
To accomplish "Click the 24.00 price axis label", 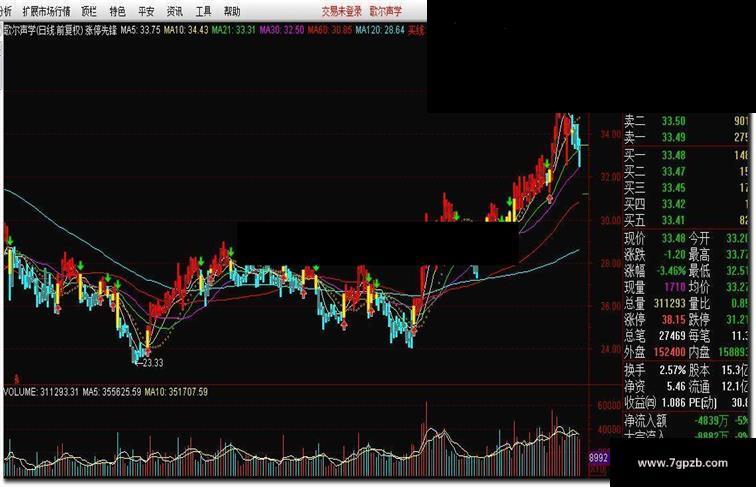I will tap(609, 349).
